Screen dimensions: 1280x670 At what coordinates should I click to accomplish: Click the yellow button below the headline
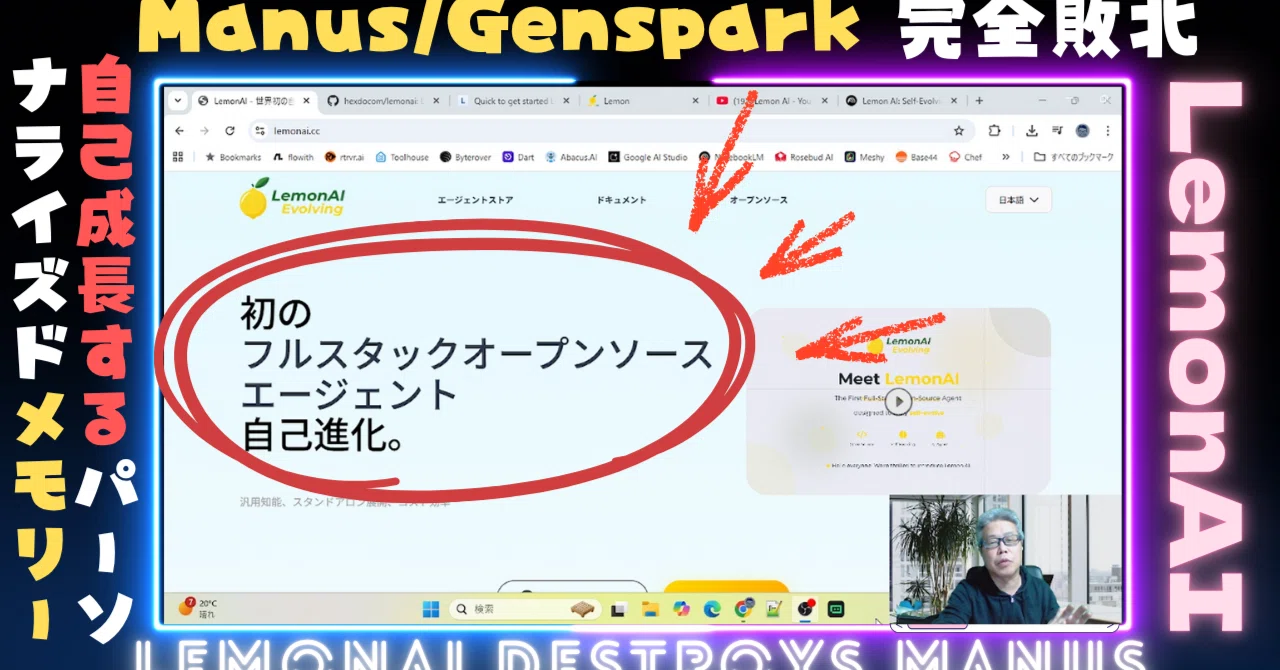(x=726, y=587)
